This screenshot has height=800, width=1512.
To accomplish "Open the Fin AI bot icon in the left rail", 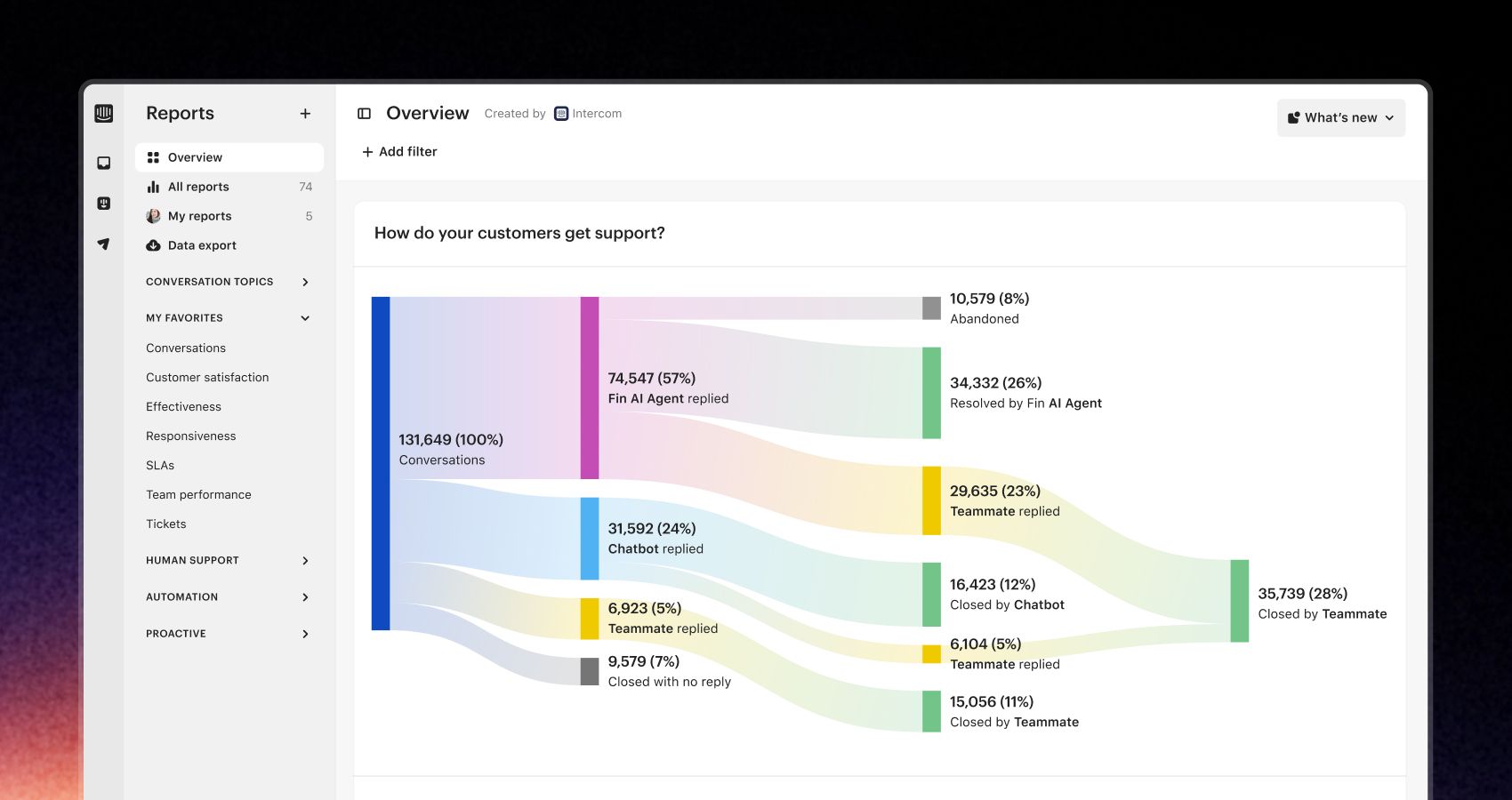I will 104,204.
